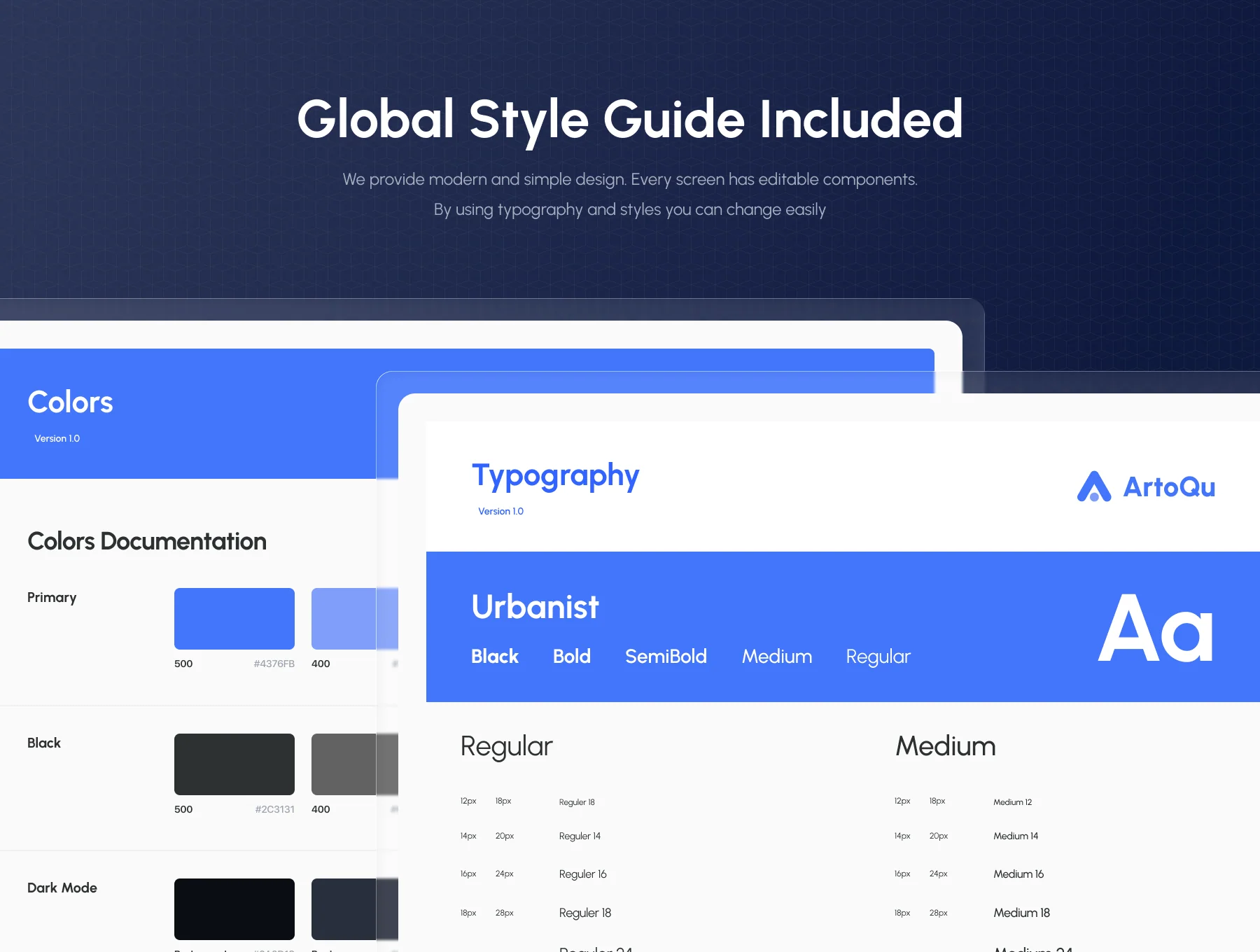Click the #4376FB hex code
This screenshot has height=952, width=1260.
click(274, 664)
